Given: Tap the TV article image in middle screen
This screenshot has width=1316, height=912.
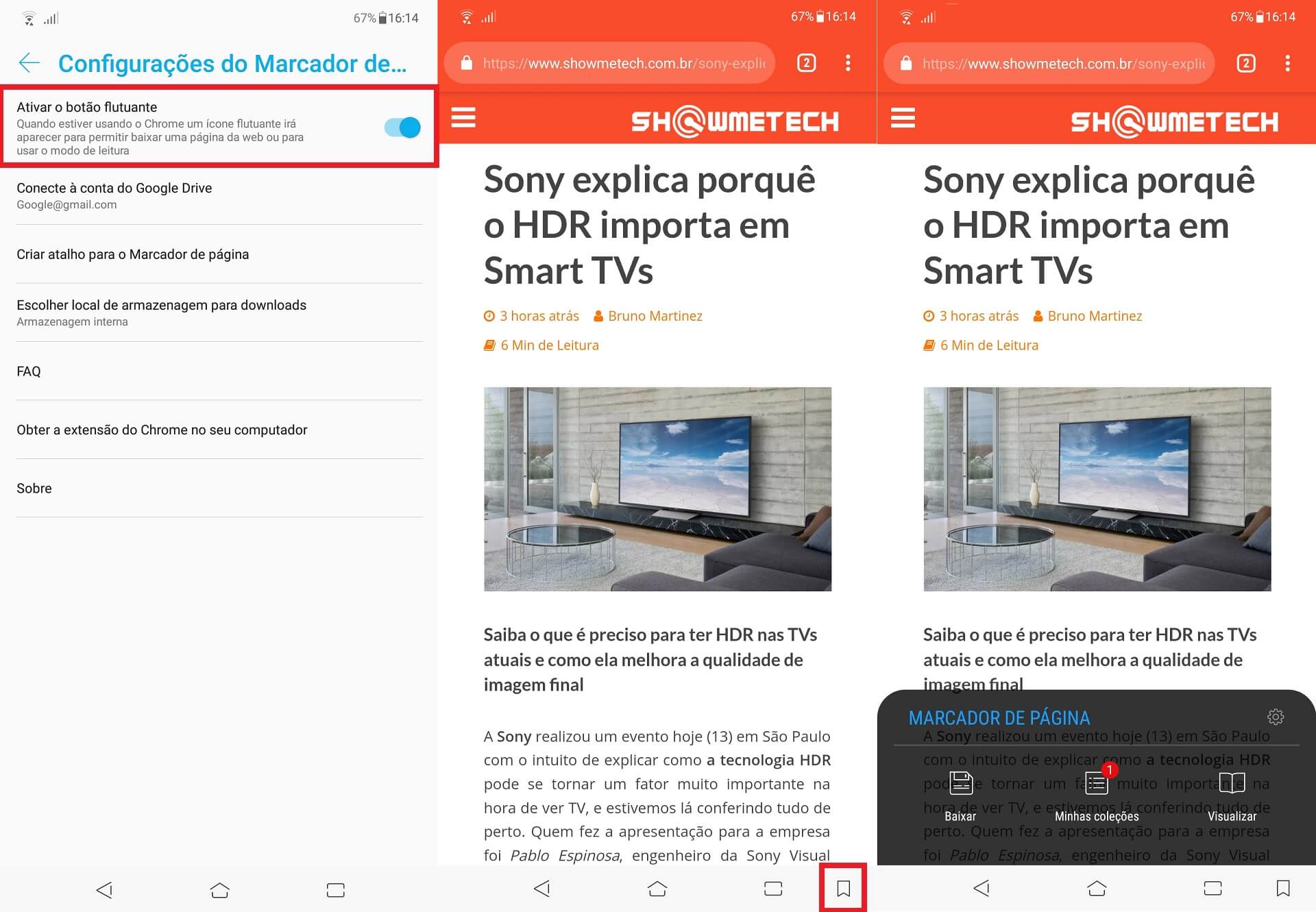Looking at the screenshot, I should (x=657, y=489).
